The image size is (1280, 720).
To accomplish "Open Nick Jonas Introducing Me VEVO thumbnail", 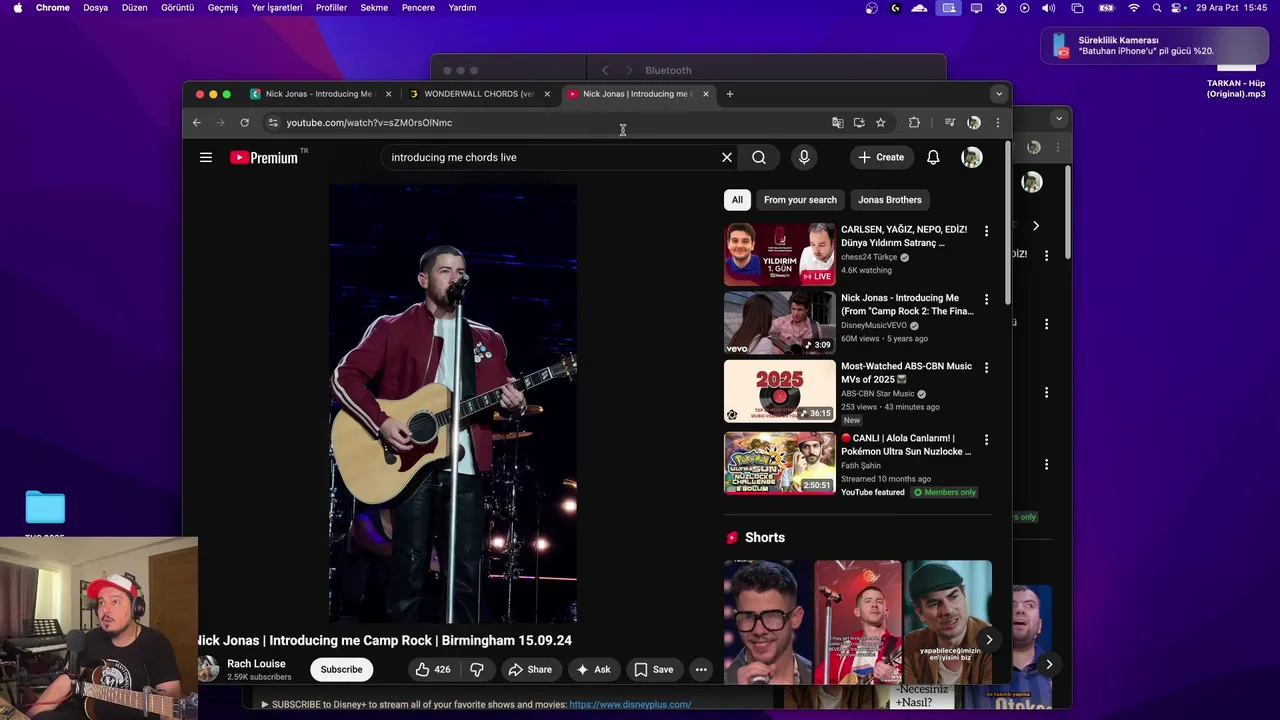I will tap(779, 322).
